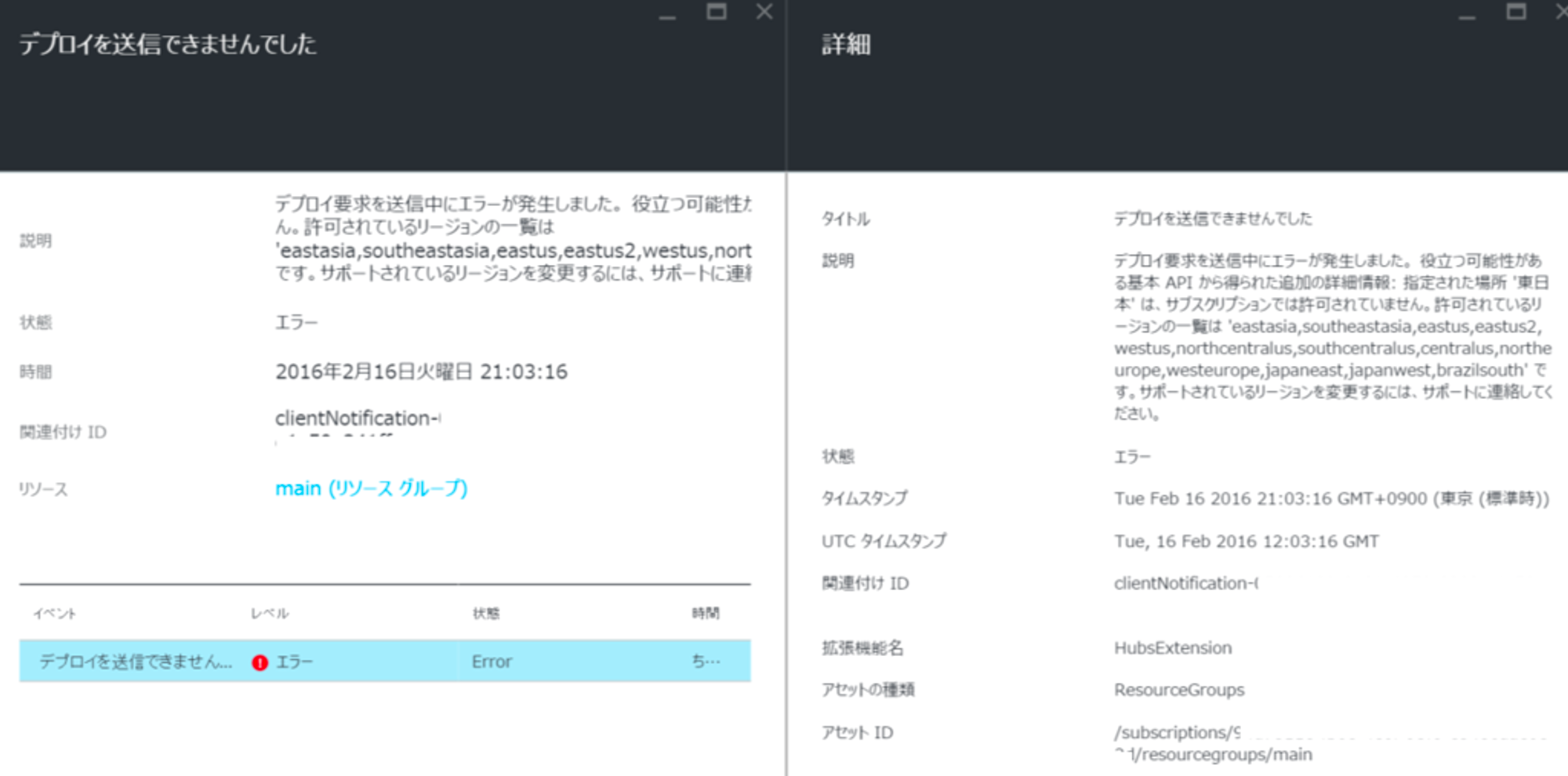Click the left blade's truncated 説明 error text
The height and width of the screenshot is (776, 1568).
tap(512, 238)
